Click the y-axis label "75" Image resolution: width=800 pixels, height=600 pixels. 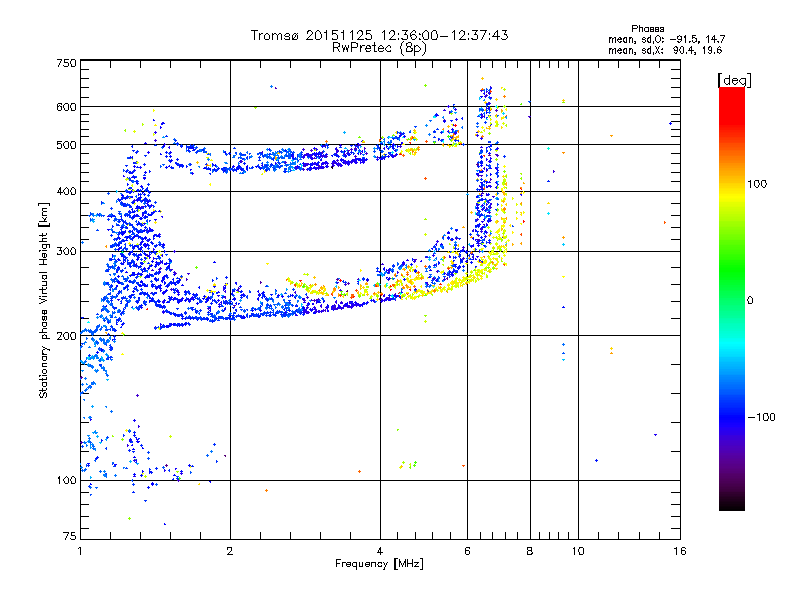[x=70, y=536]
